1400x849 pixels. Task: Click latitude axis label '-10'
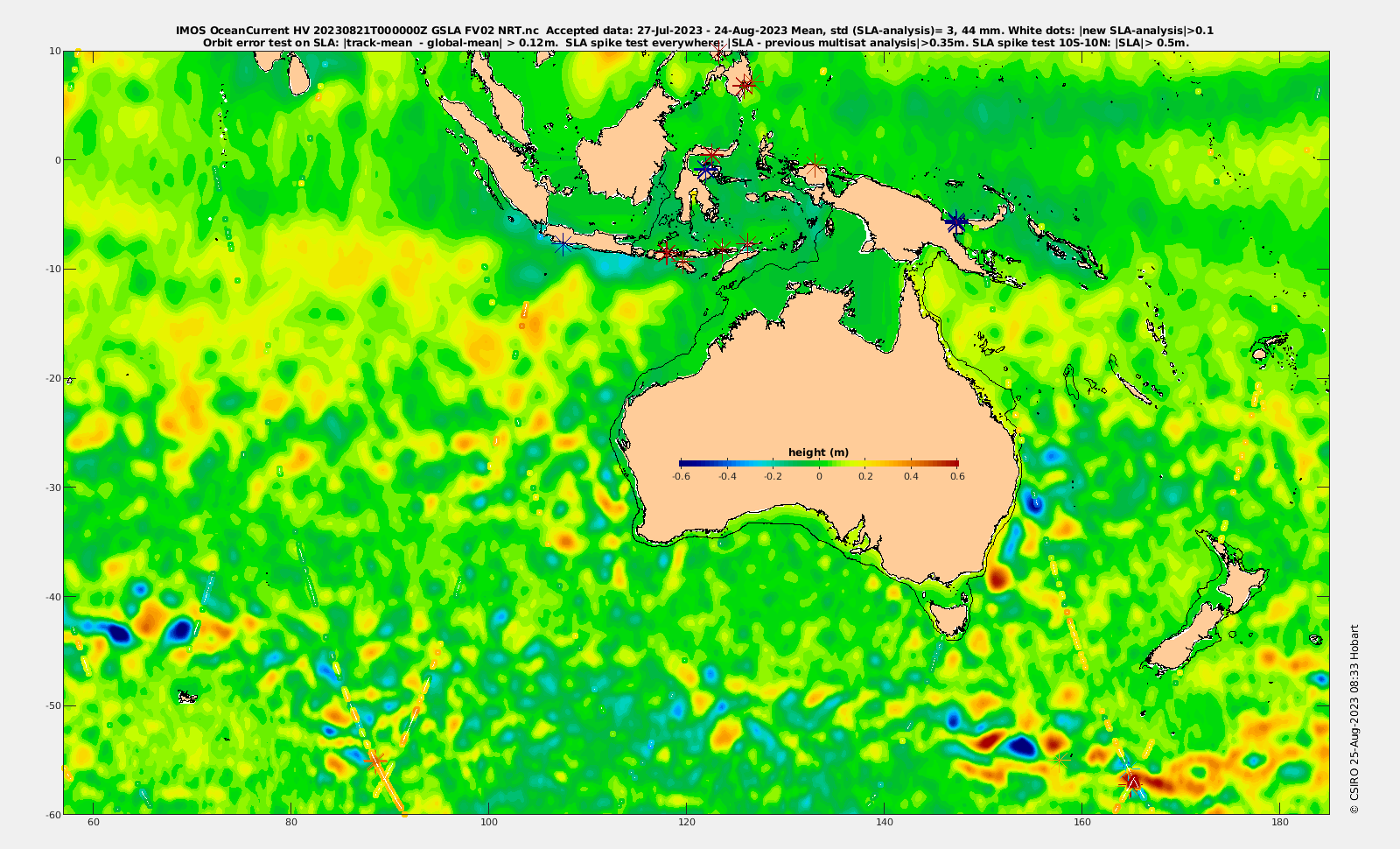tap(53, 269)
